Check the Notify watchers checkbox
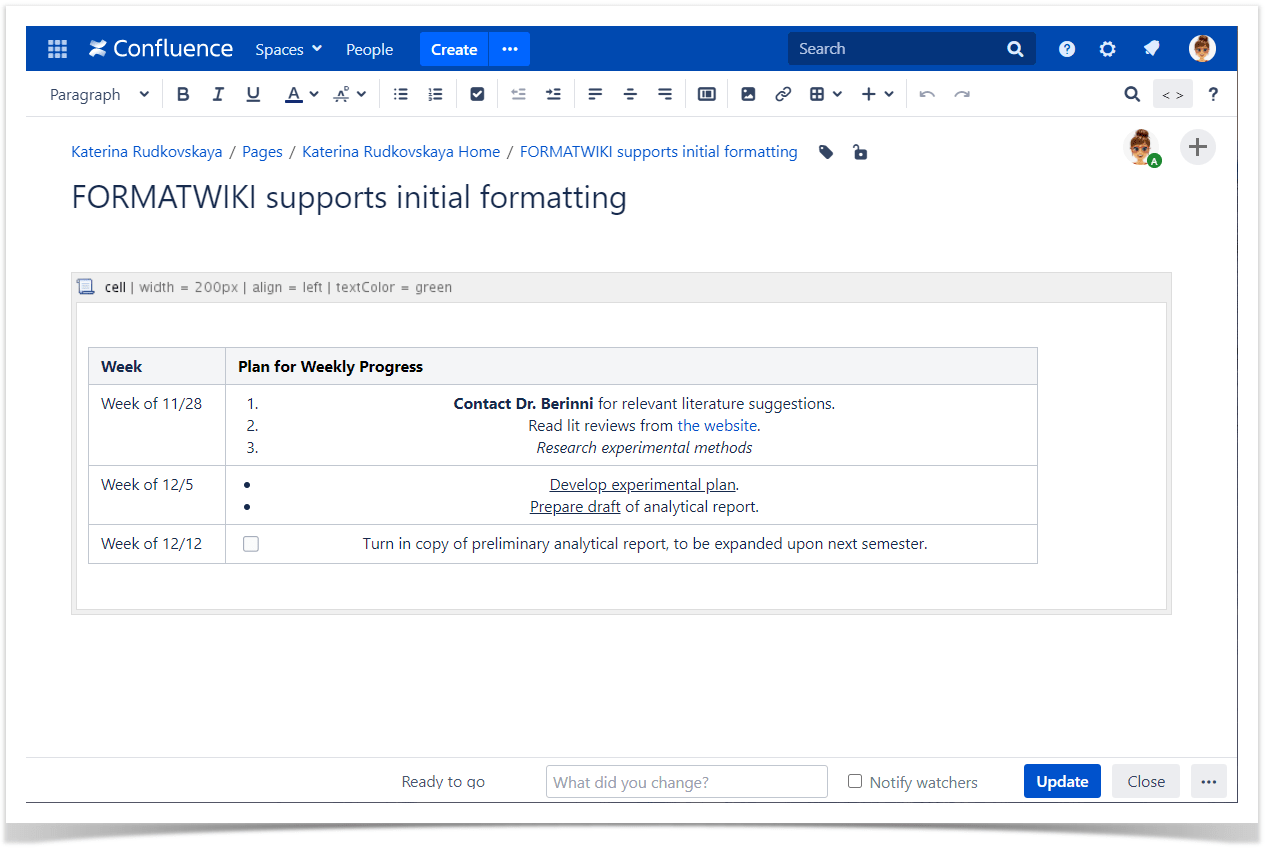 (855, 781)
